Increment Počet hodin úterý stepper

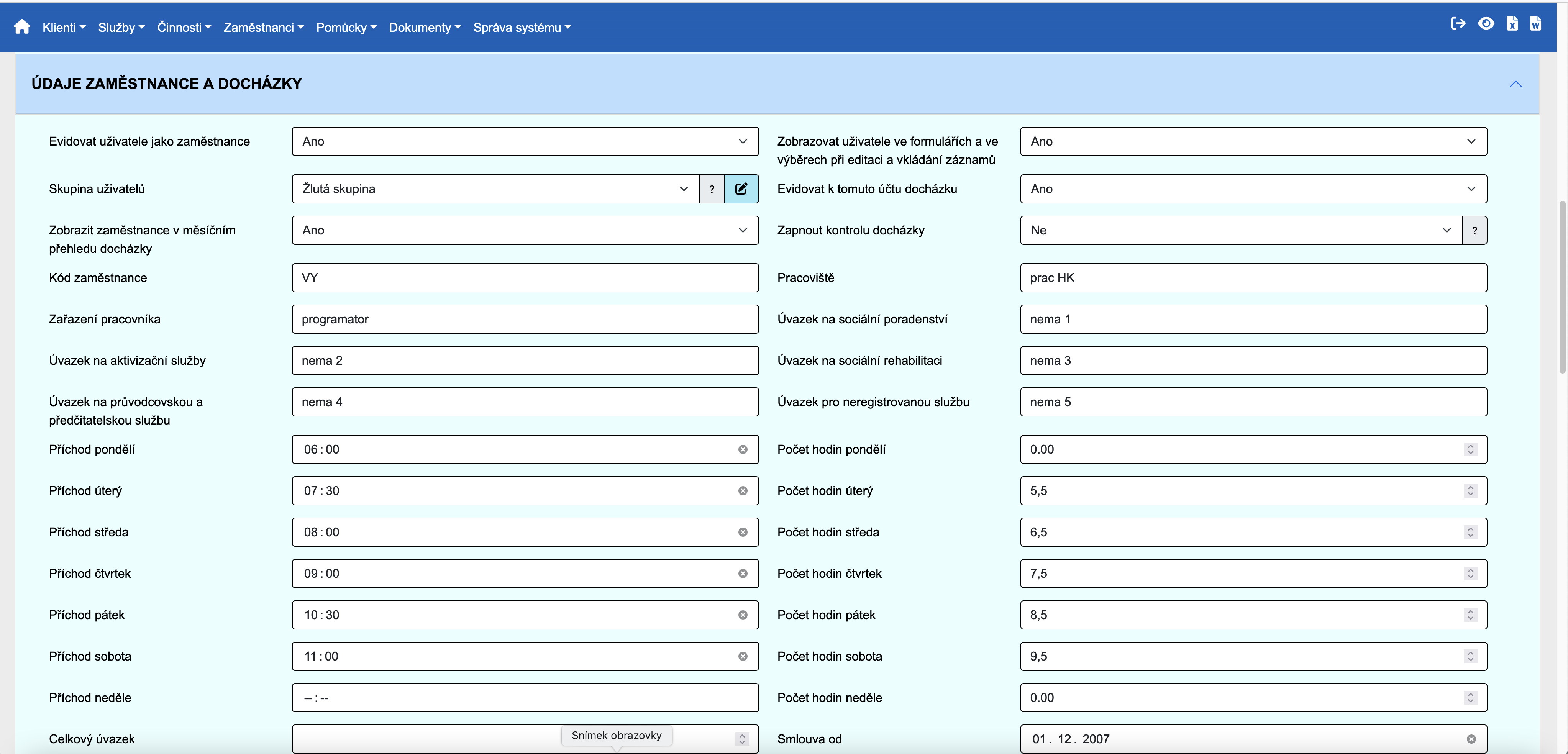click(1471, 487)
